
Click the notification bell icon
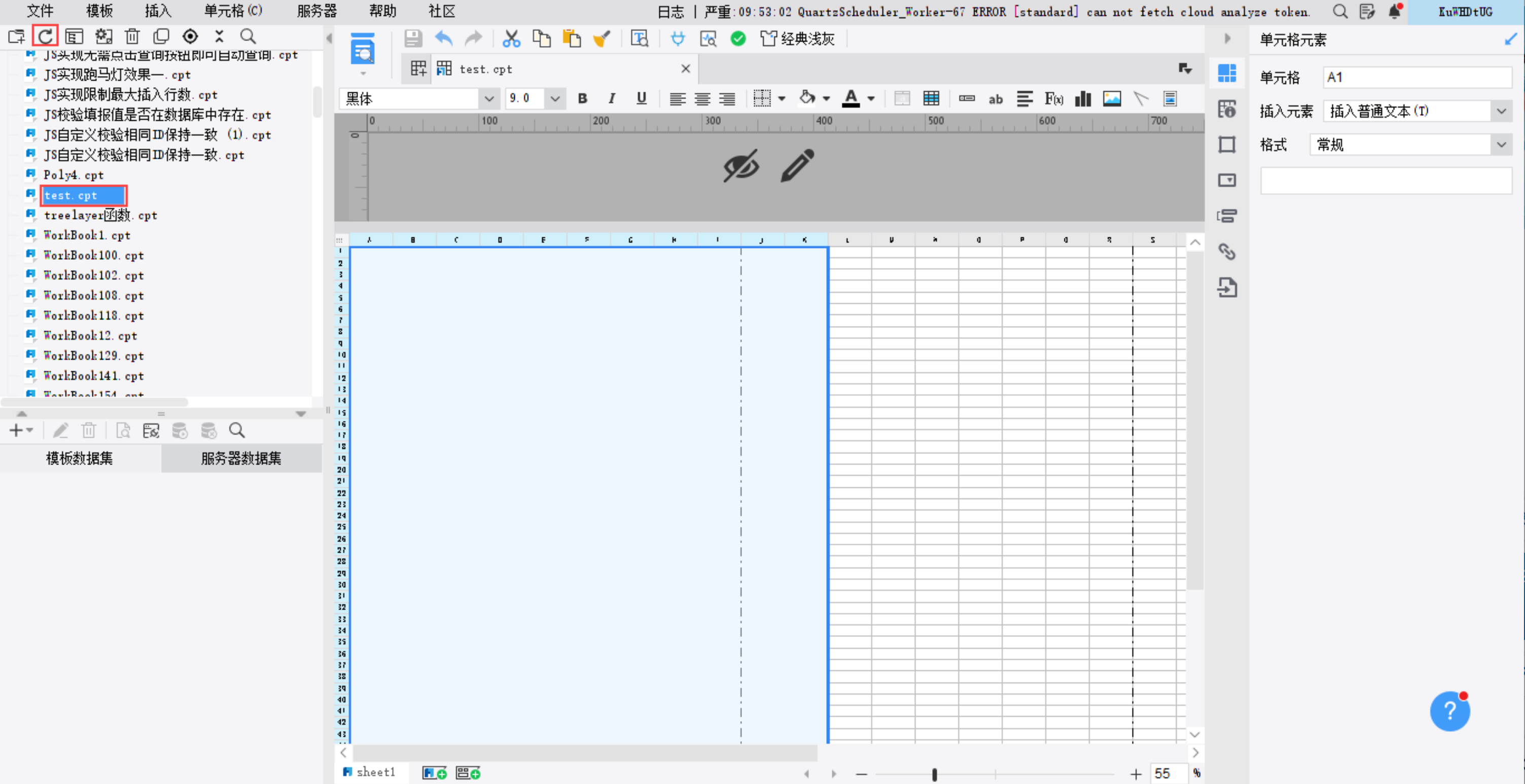tap(1394, 11)
